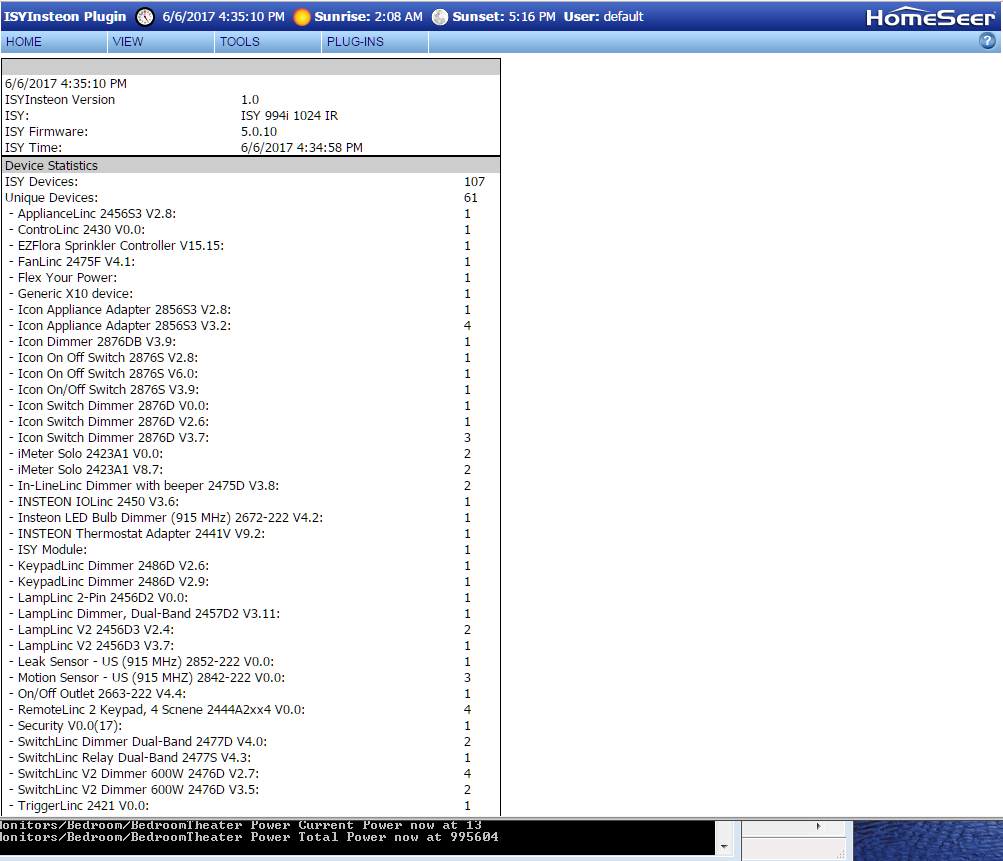Click the iMeter Solo 2423A1 V0.0 row
The height and width of the screenshot is (861, 1003).
click(x=251, y=454)
